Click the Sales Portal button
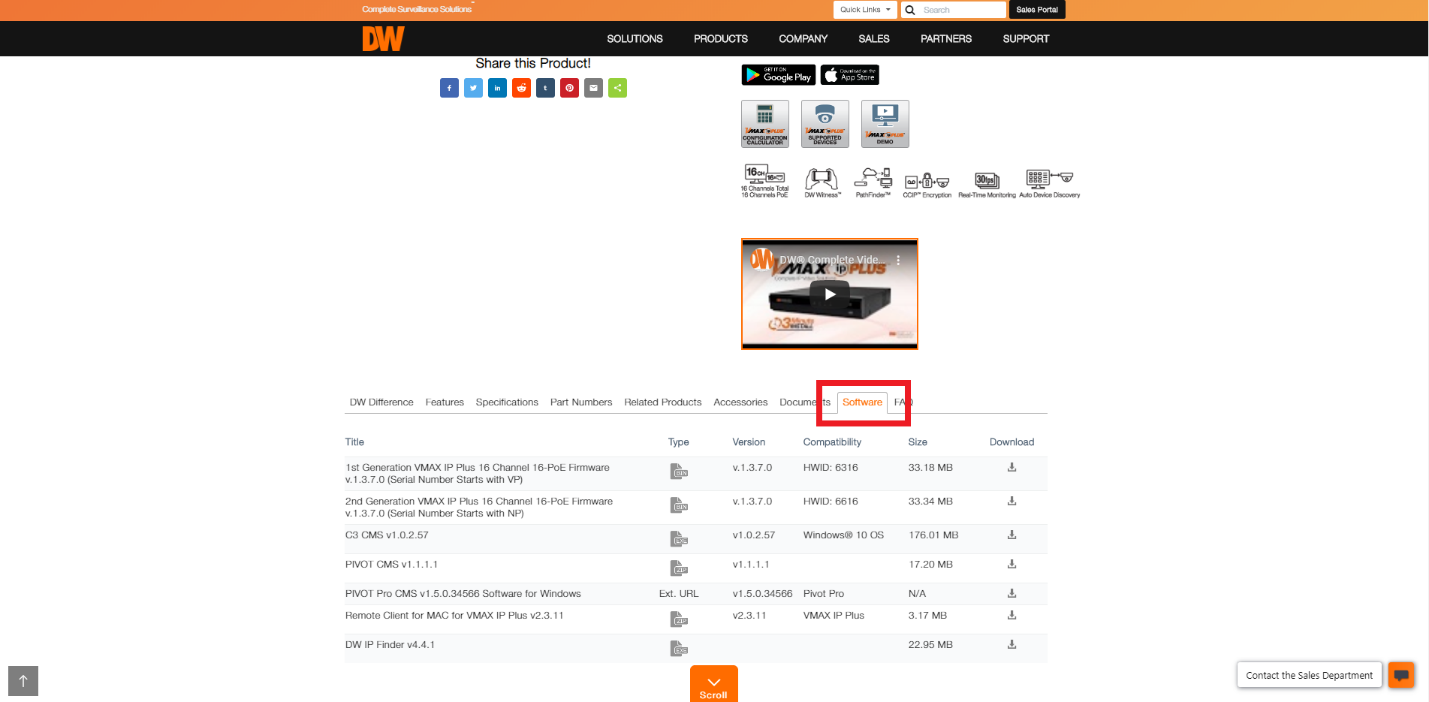Viewport: 1429px width, 702px height. pyautogui.click(x=1037, y=10)
